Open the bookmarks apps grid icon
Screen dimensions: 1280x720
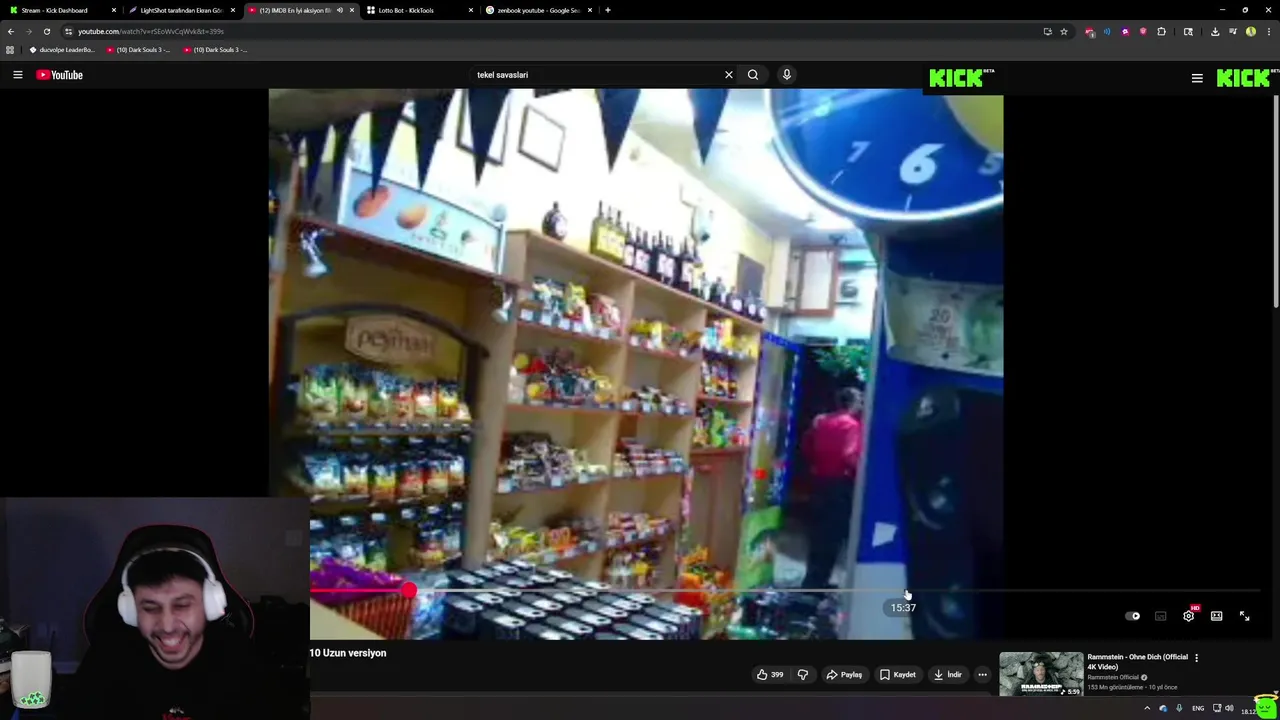[10, 50]
